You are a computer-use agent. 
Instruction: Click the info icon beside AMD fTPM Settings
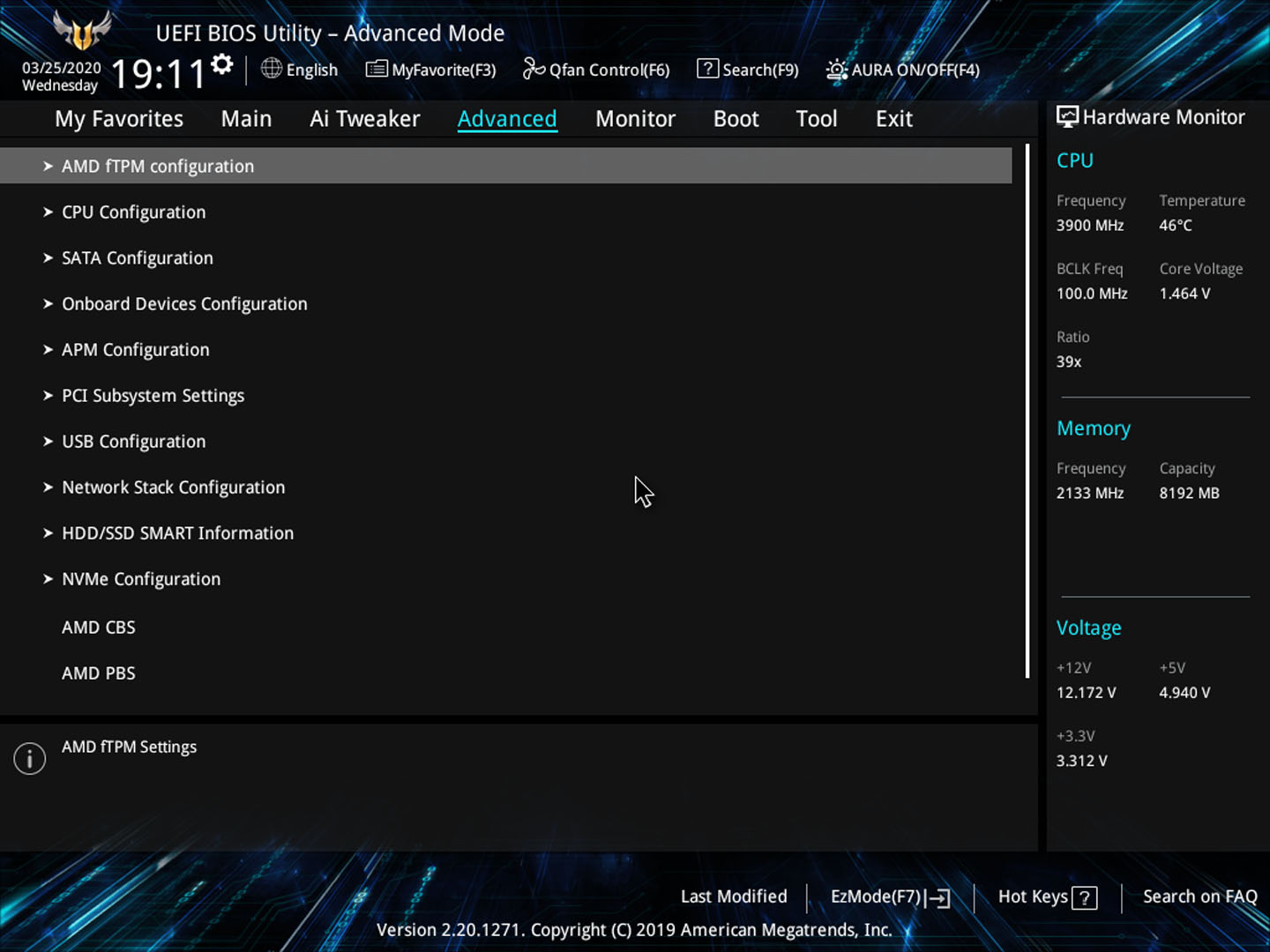pyautogui.click(x=30, y=758)
